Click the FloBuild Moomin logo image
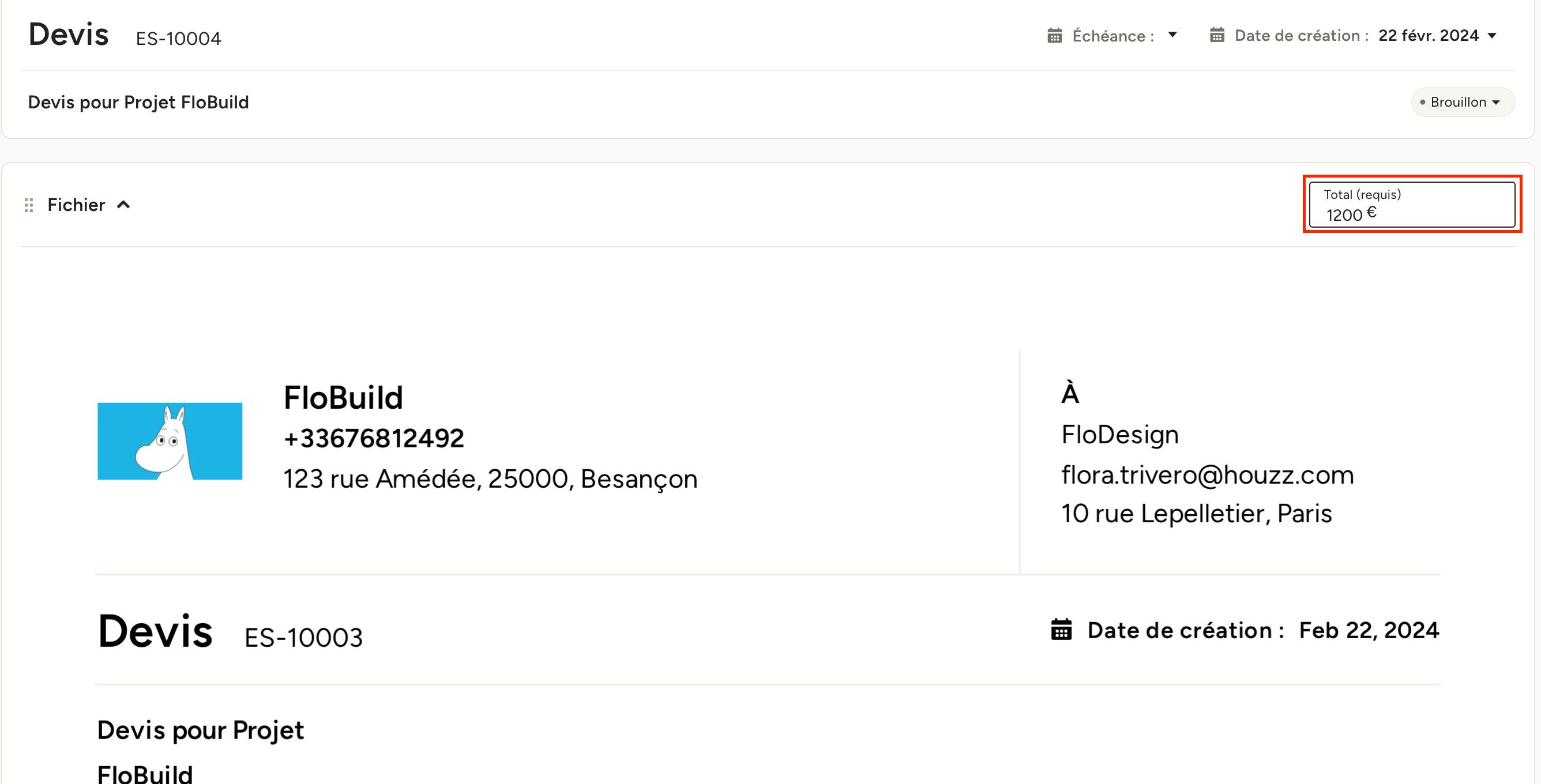Screen dimensions: 1541x784 tap(170, 442)
